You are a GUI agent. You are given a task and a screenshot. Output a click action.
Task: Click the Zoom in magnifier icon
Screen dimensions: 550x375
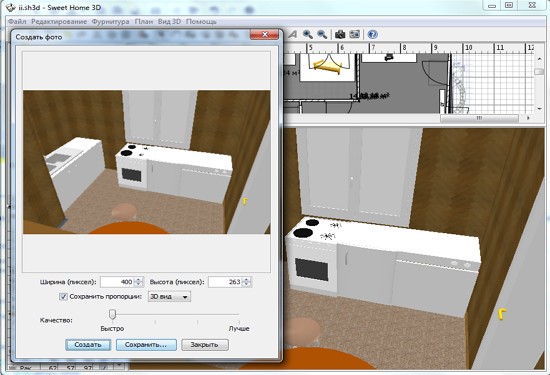(308, 34)
